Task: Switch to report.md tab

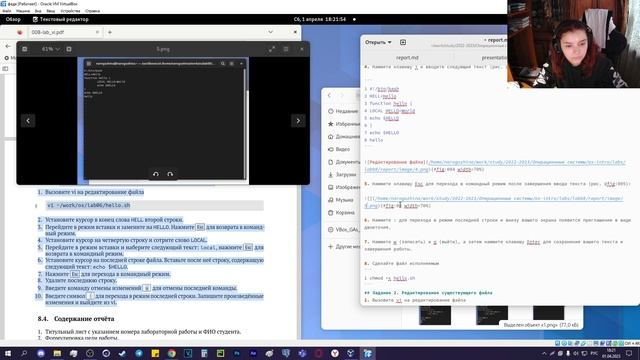Action: 407,58
